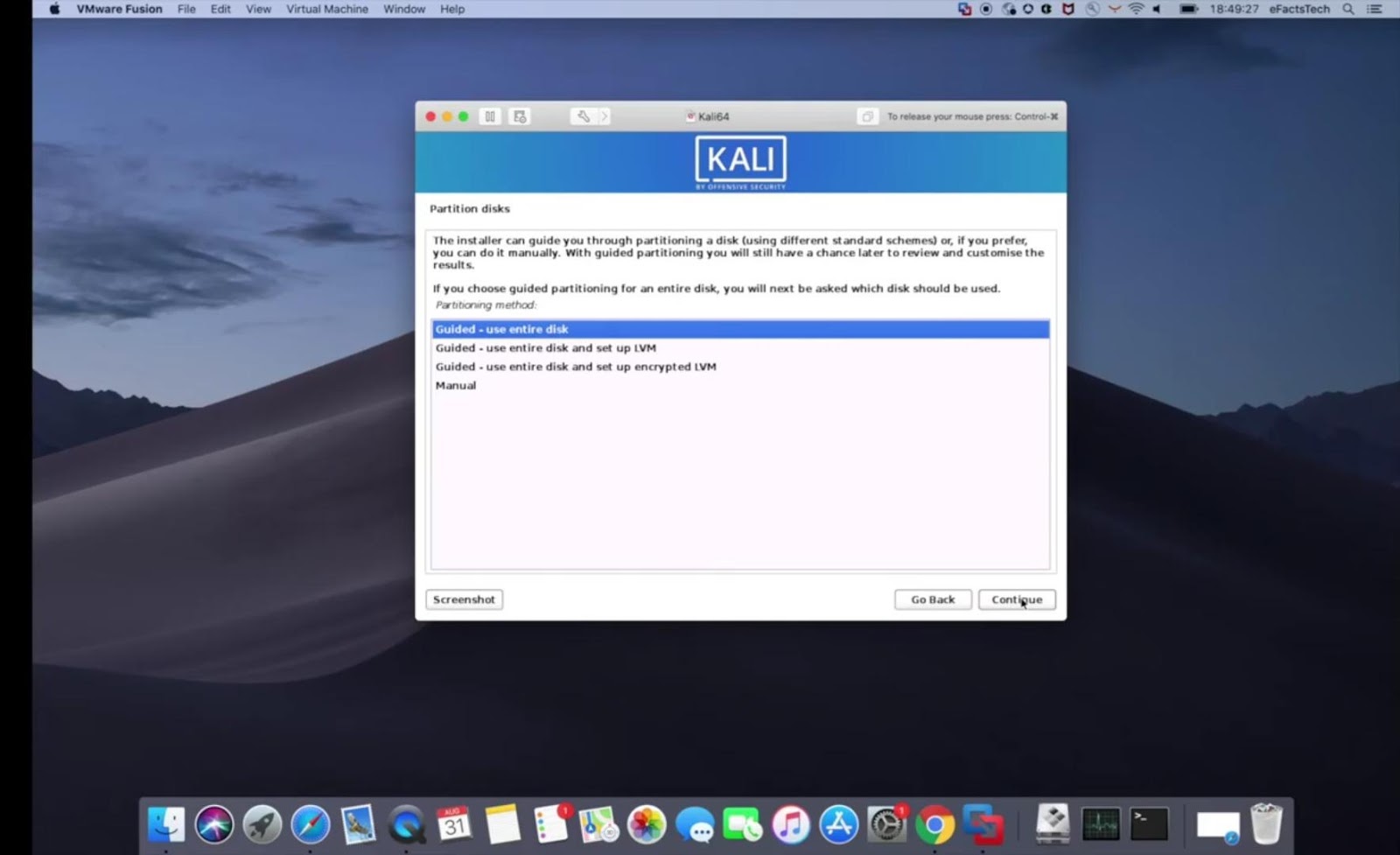Open Reminders from the dock
Image resolution: width=1400 pixels, height=855 pixels.
551,824
